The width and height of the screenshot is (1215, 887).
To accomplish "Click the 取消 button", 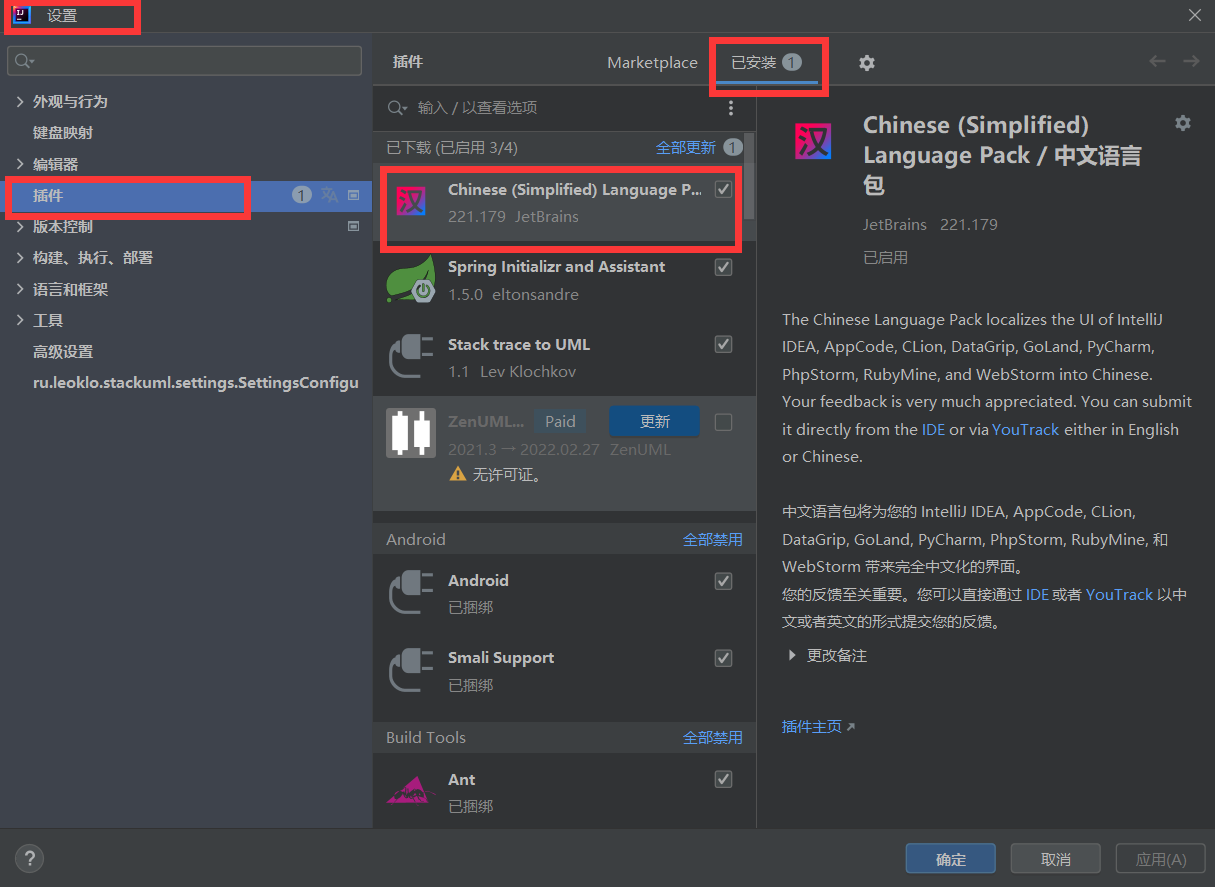I will [x=1056, y=859].
